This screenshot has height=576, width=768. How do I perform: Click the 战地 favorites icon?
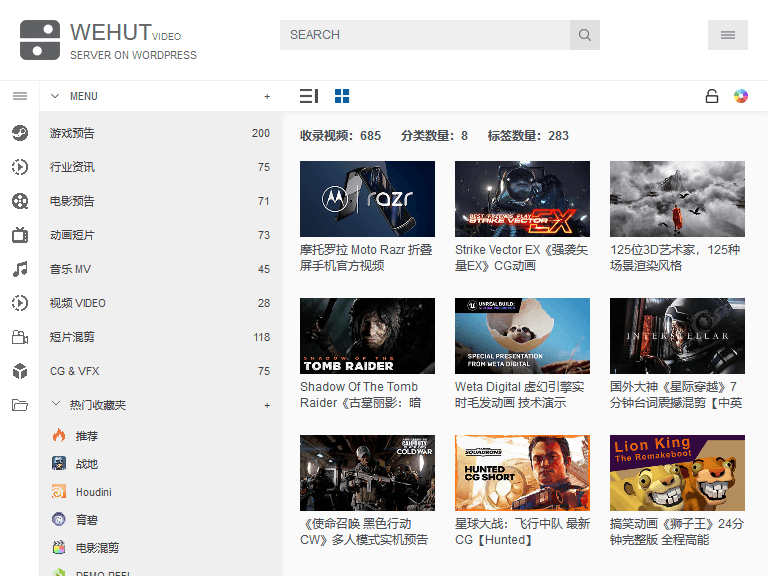tap(59, 463)
